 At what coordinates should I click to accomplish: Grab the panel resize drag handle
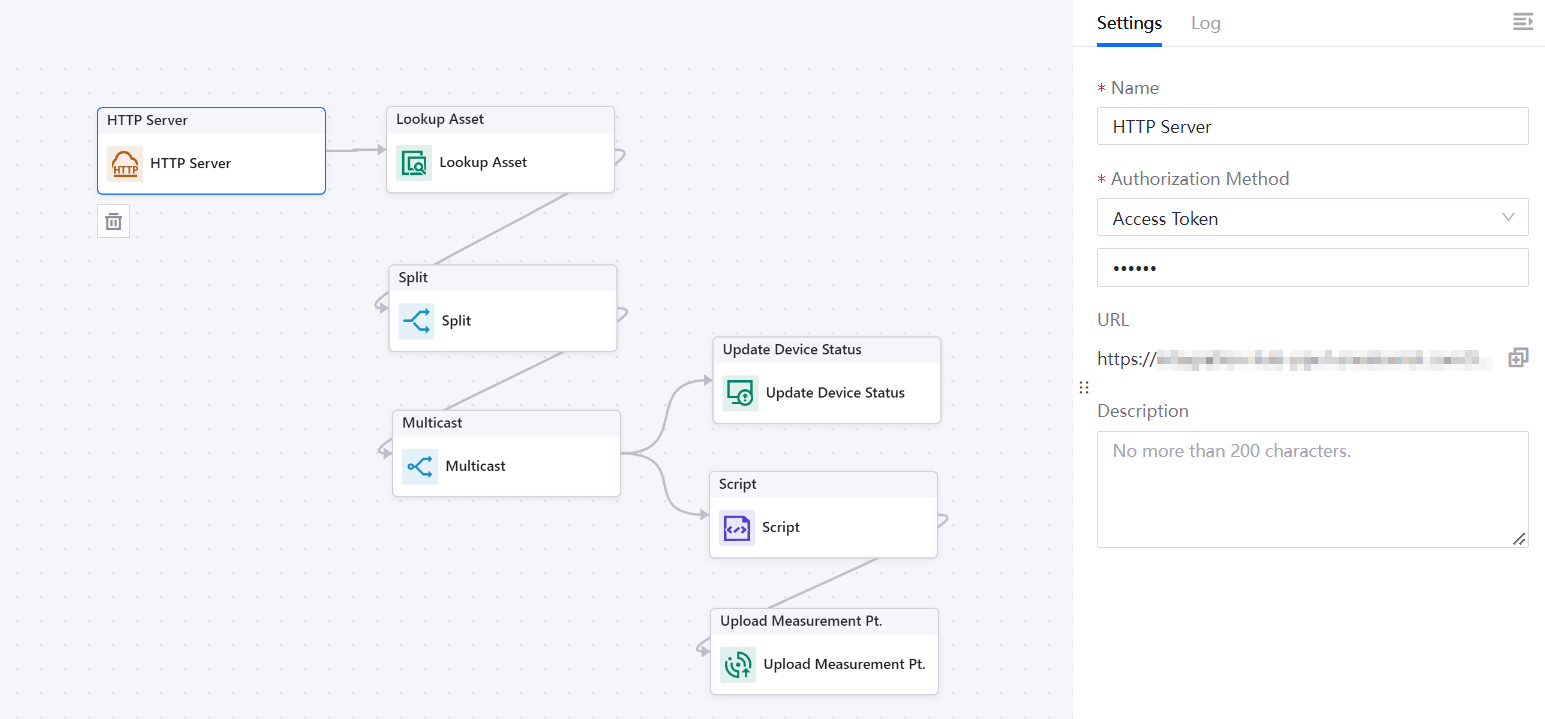tap(1083, 387)
